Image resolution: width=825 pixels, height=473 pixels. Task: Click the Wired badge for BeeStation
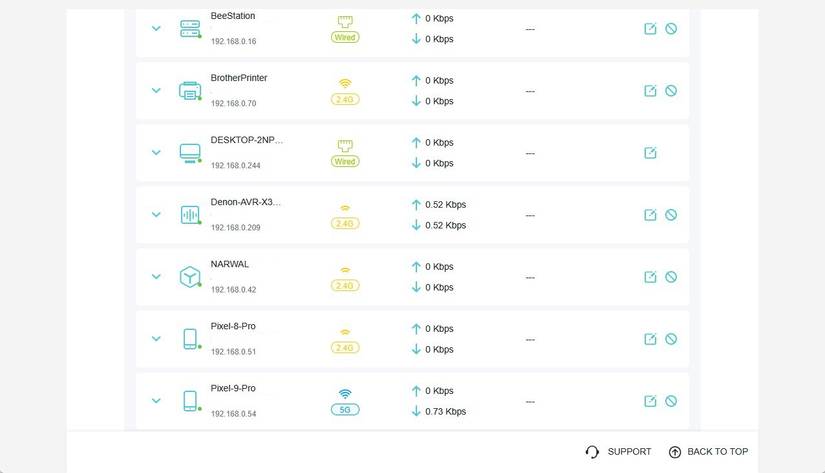345,37
